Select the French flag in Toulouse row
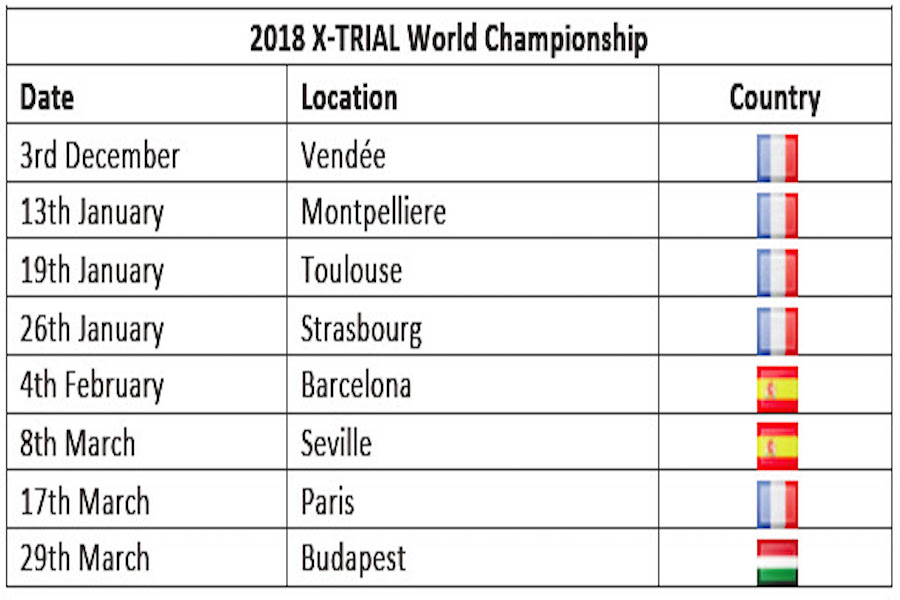The height and width of the screenshot is (600, 900). click(x=777, y=273)
